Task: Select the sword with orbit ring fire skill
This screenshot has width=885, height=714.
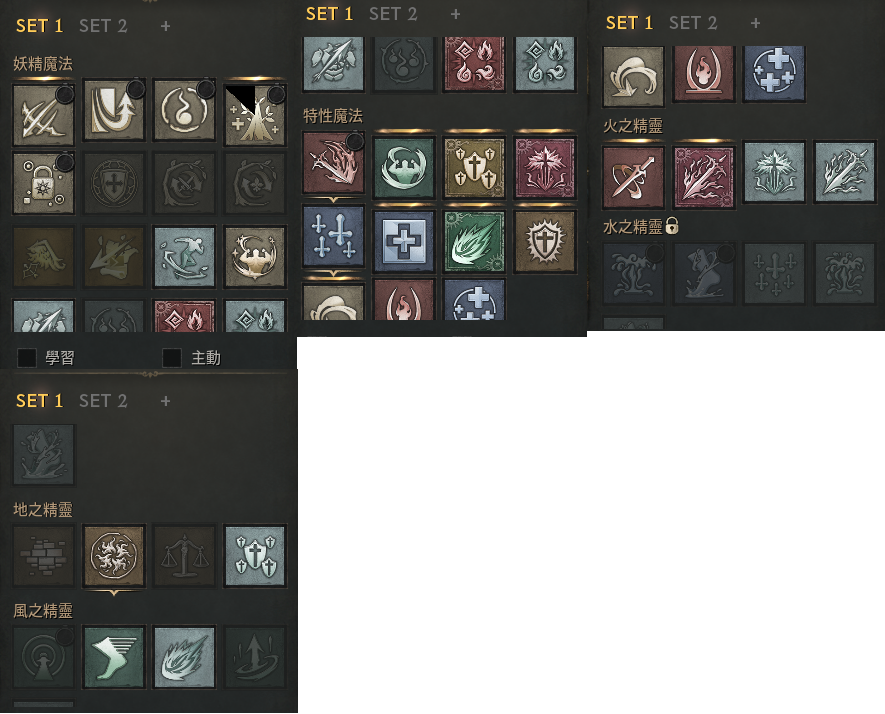Action: pyautogui.click(x=633, y=177)
